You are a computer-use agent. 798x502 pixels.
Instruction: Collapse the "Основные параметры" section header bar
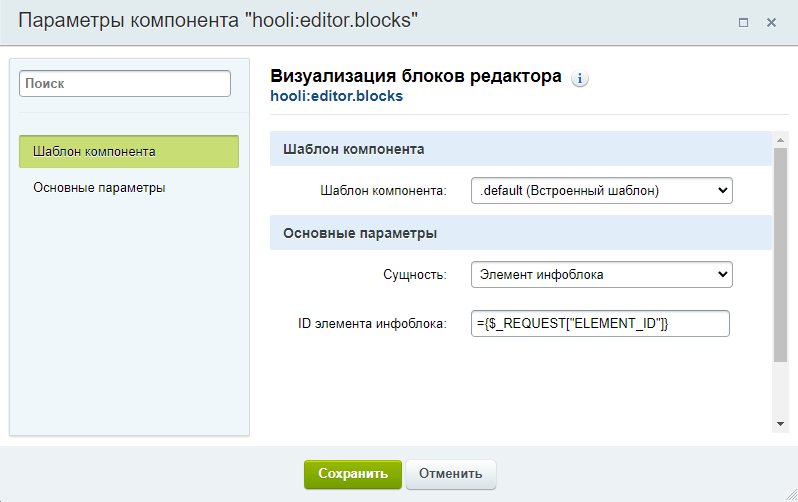pos(520,233)
